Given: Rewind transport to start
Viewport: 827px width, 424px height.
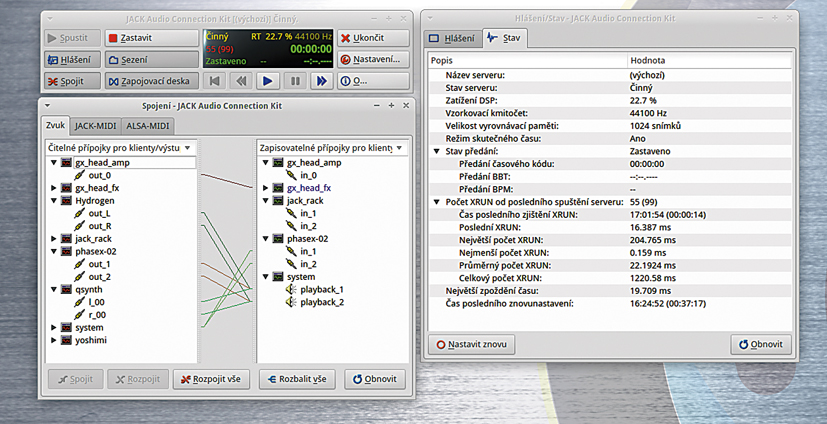Looking at the screenshot, I should (x=215, y=81).
